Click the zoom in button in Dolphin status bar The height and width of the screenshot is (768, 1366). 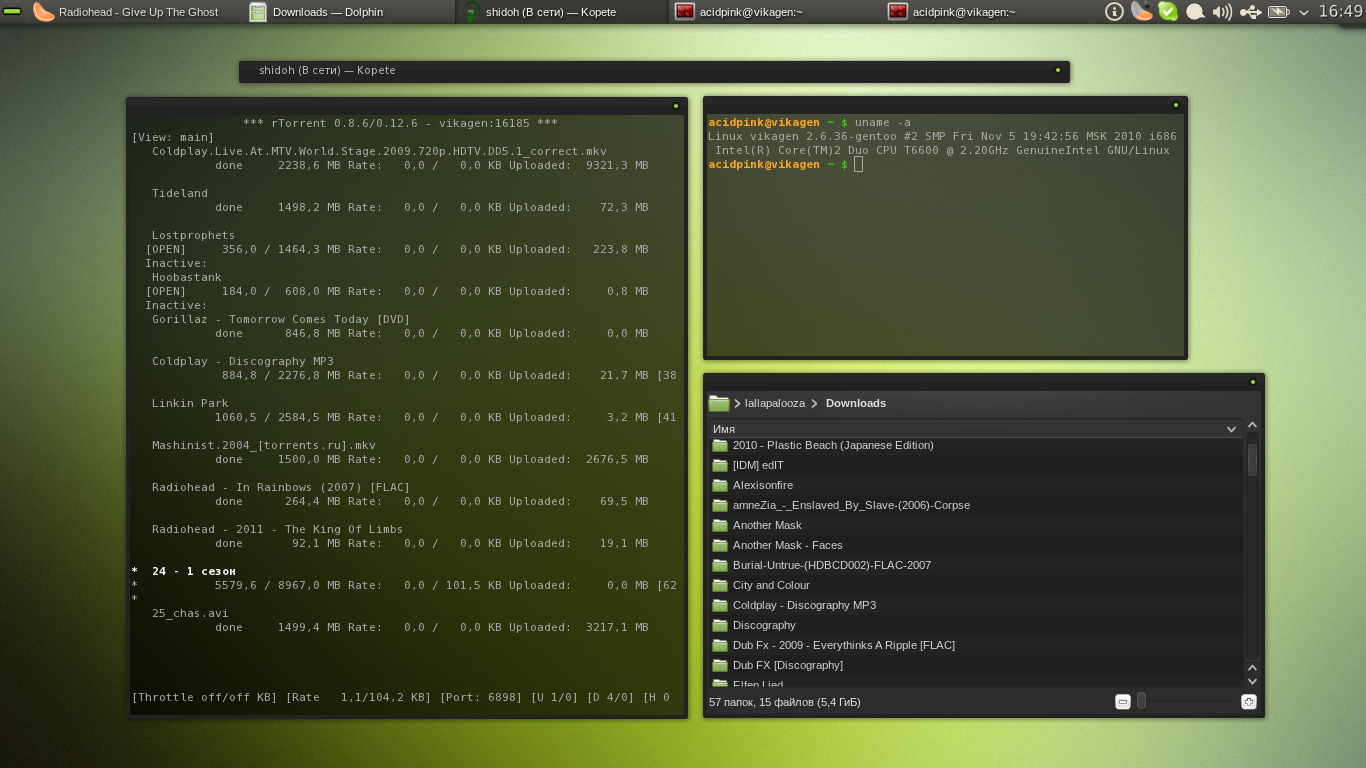point(1248,702)
